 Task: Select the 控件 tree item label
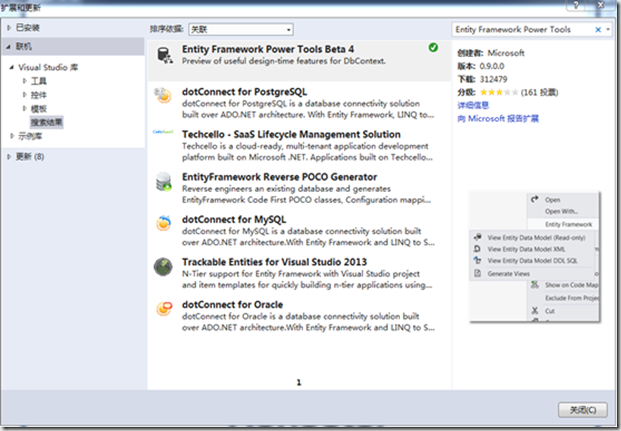(x=39, y=95)
